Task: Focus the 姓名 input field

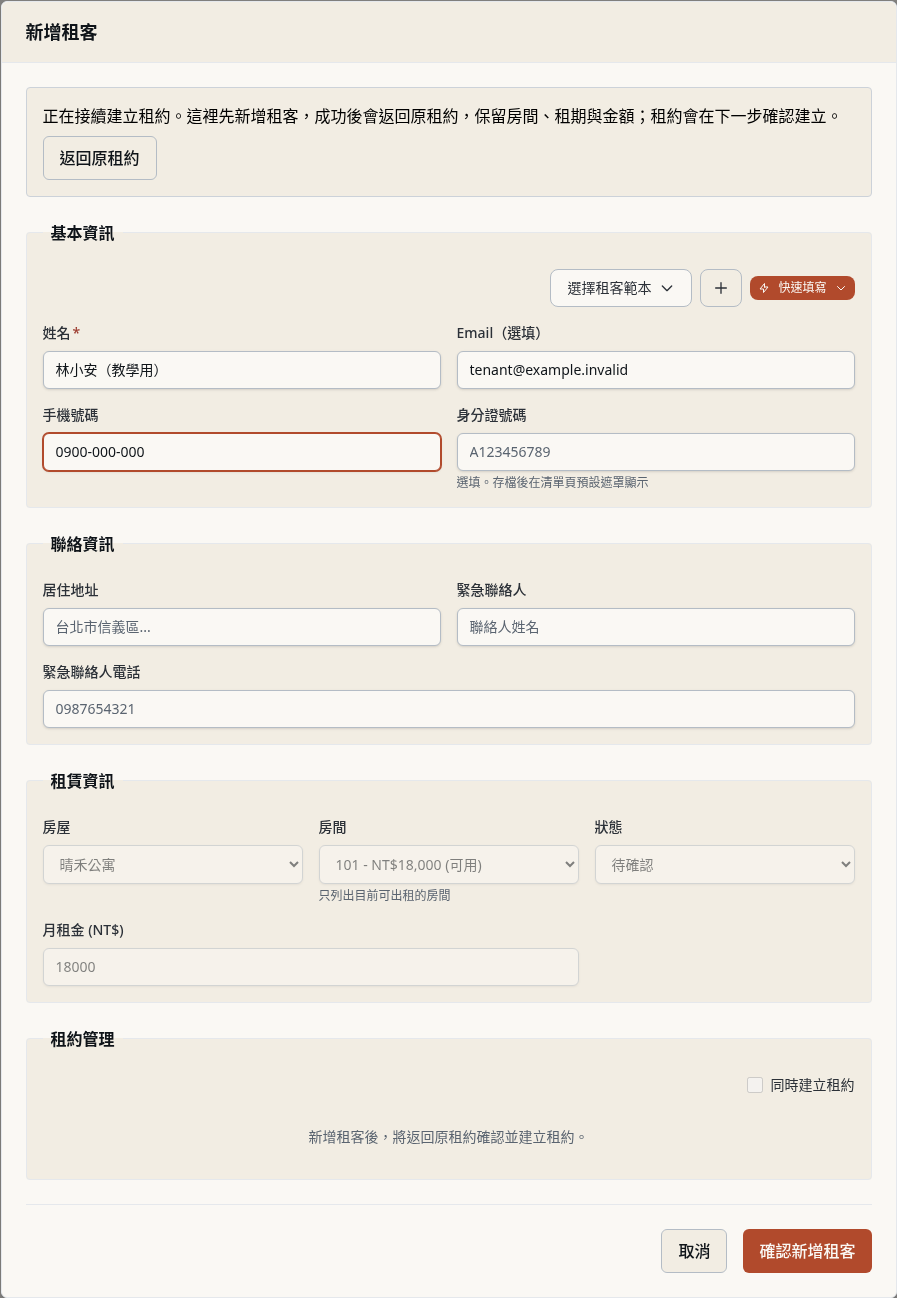Action: point(242,370)
